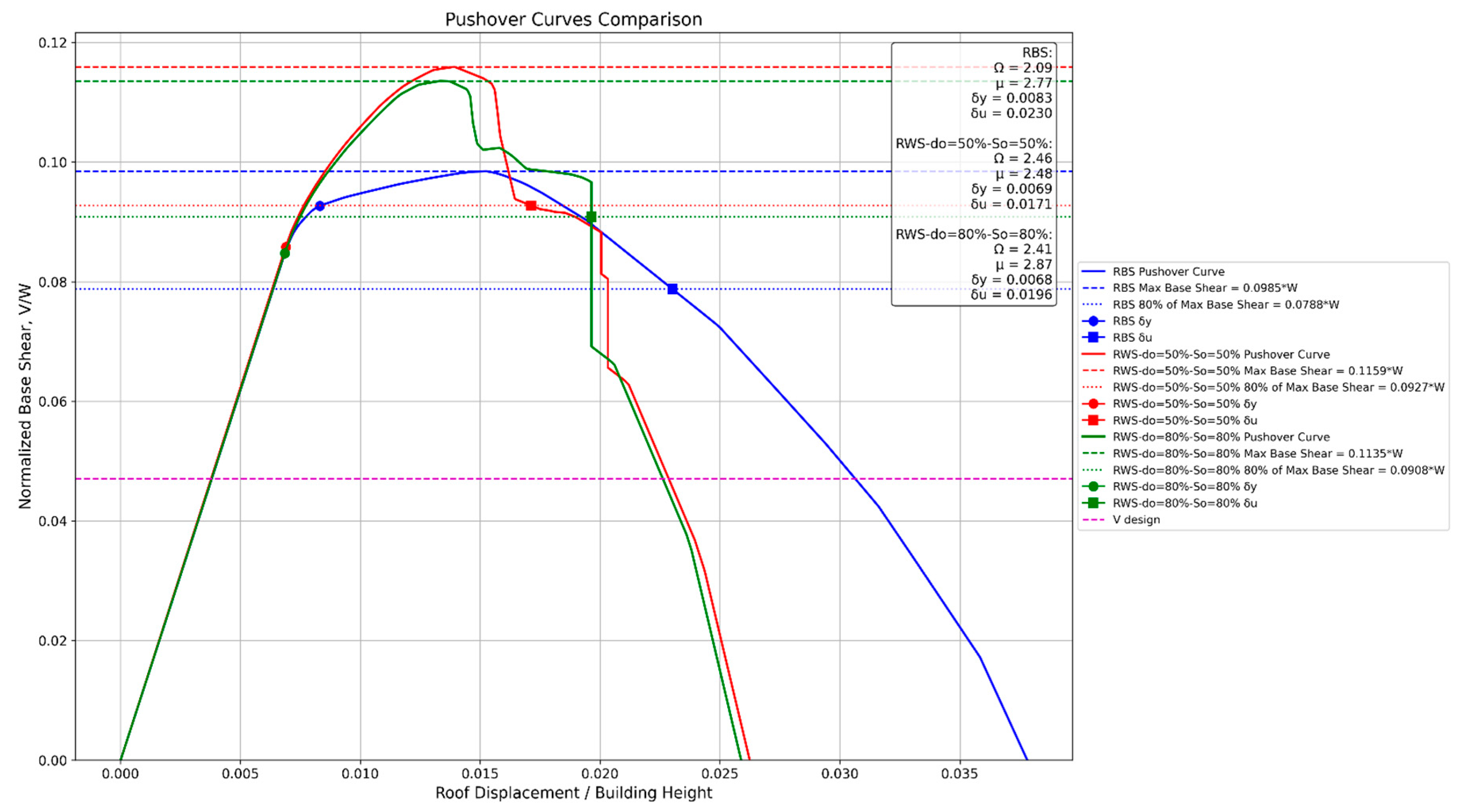Viewport: 1460px width, 812px height.
Task: Click the red square δu marker on curve
Action: pos(531,206)
